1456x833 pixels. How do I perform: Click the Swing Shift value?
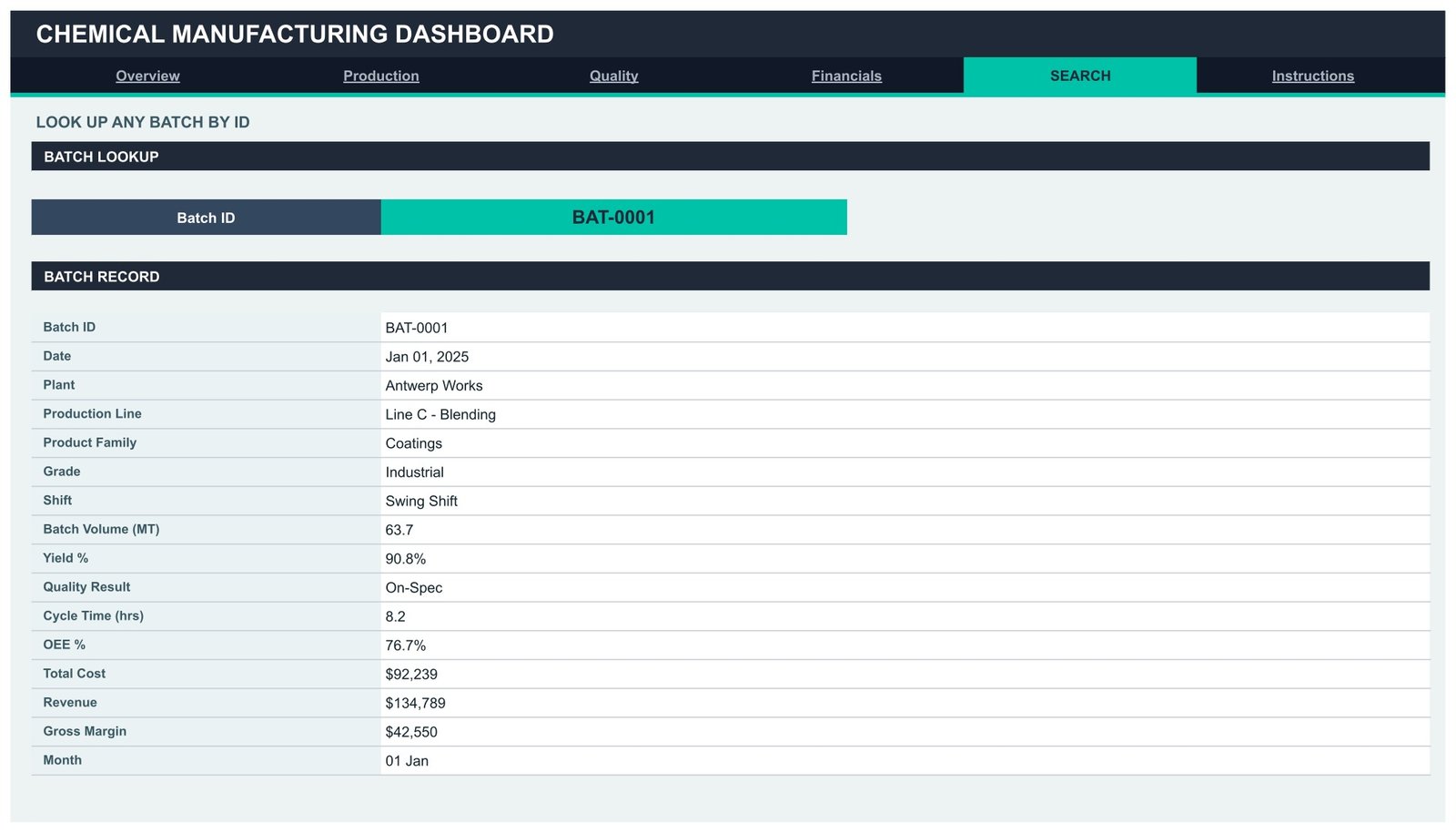click(905, 502)
